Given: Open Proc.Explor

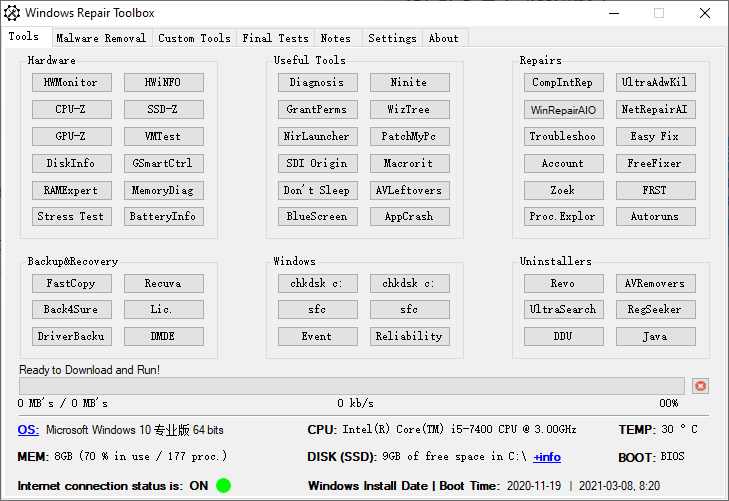Looking at the screenshot, I should tap(563, 216).
